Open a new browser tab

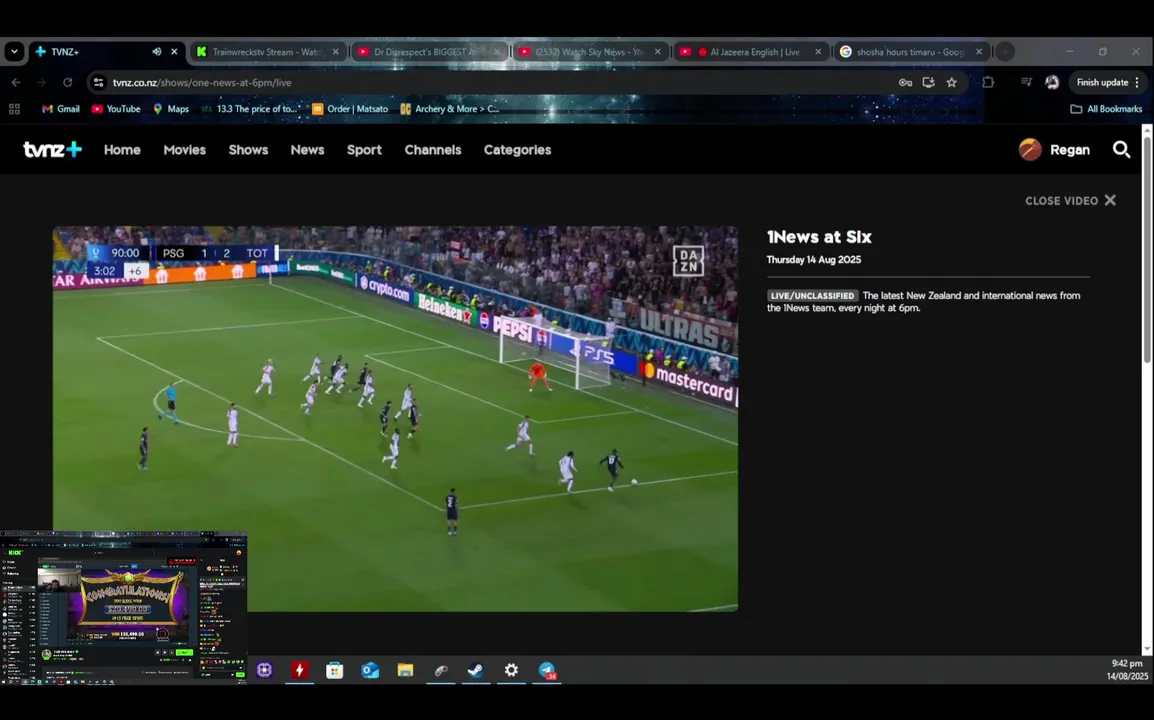(1005, 52)
